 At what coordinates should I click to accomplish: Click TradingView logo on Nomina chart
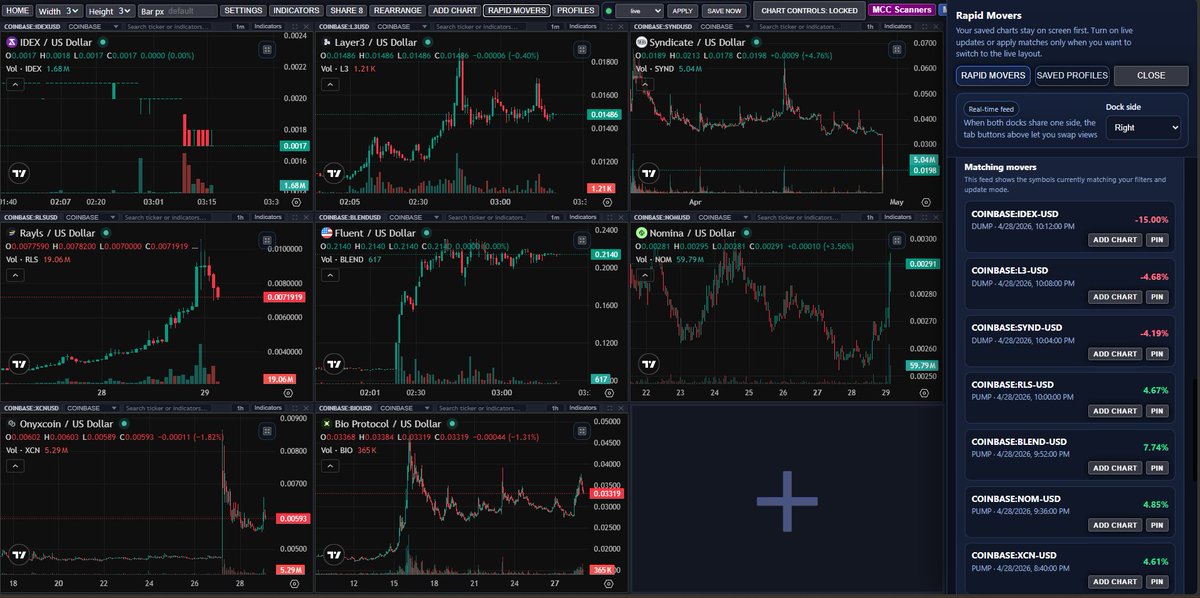648,364
